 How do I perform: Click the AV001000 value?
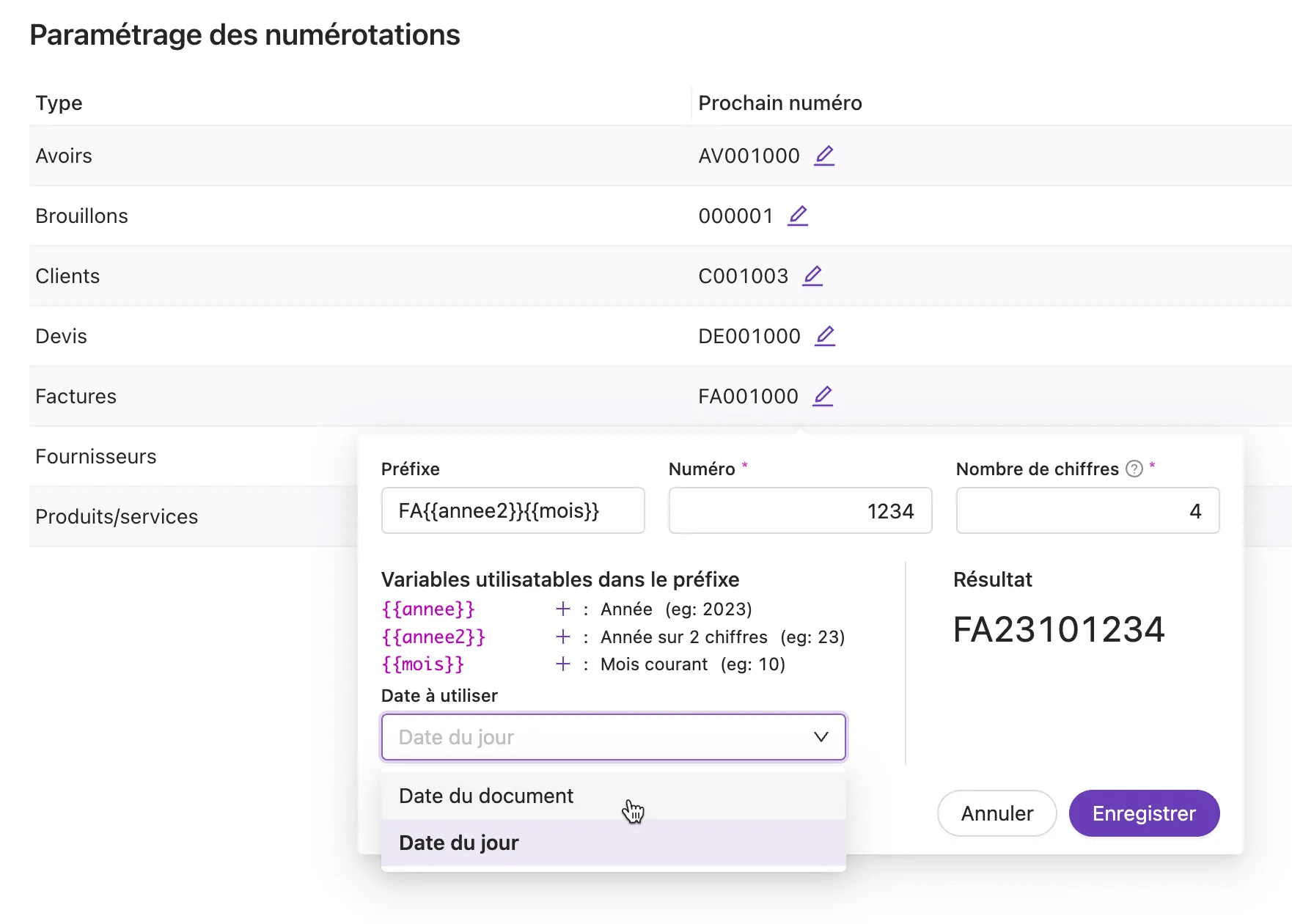point(749,155)
